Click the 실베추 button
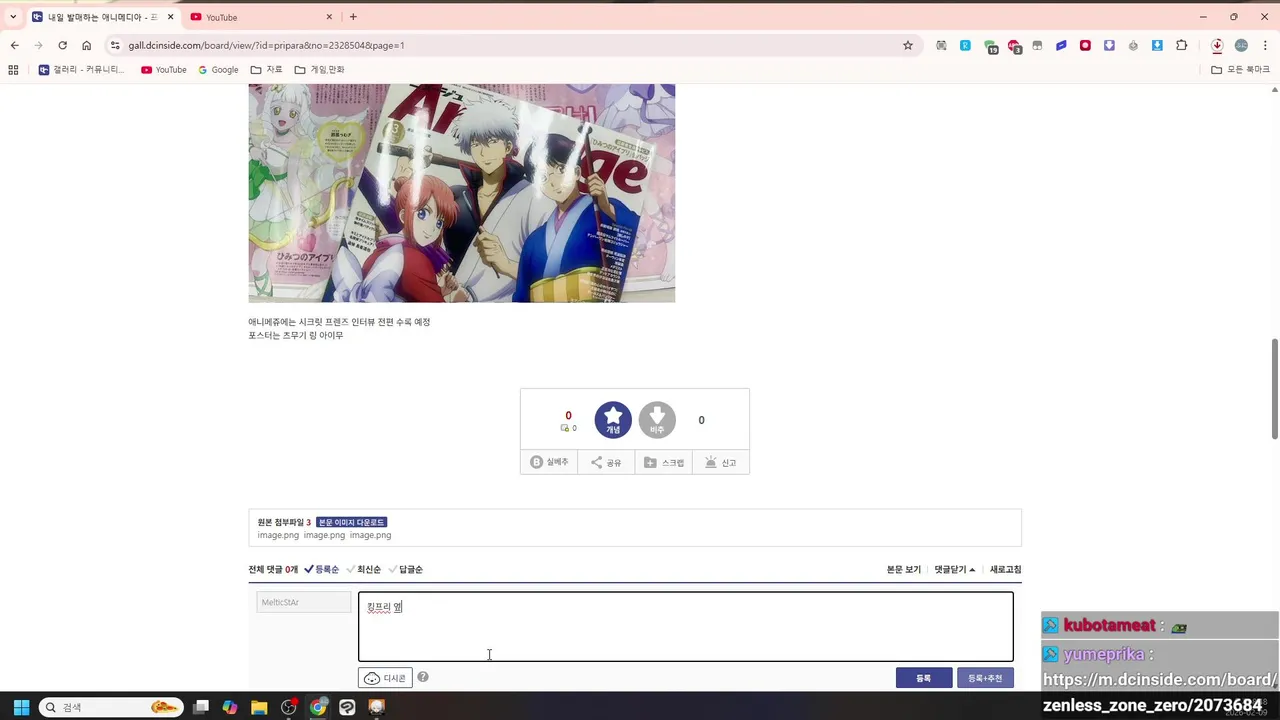Screen dimensions: 1280x720 [549, 462]
